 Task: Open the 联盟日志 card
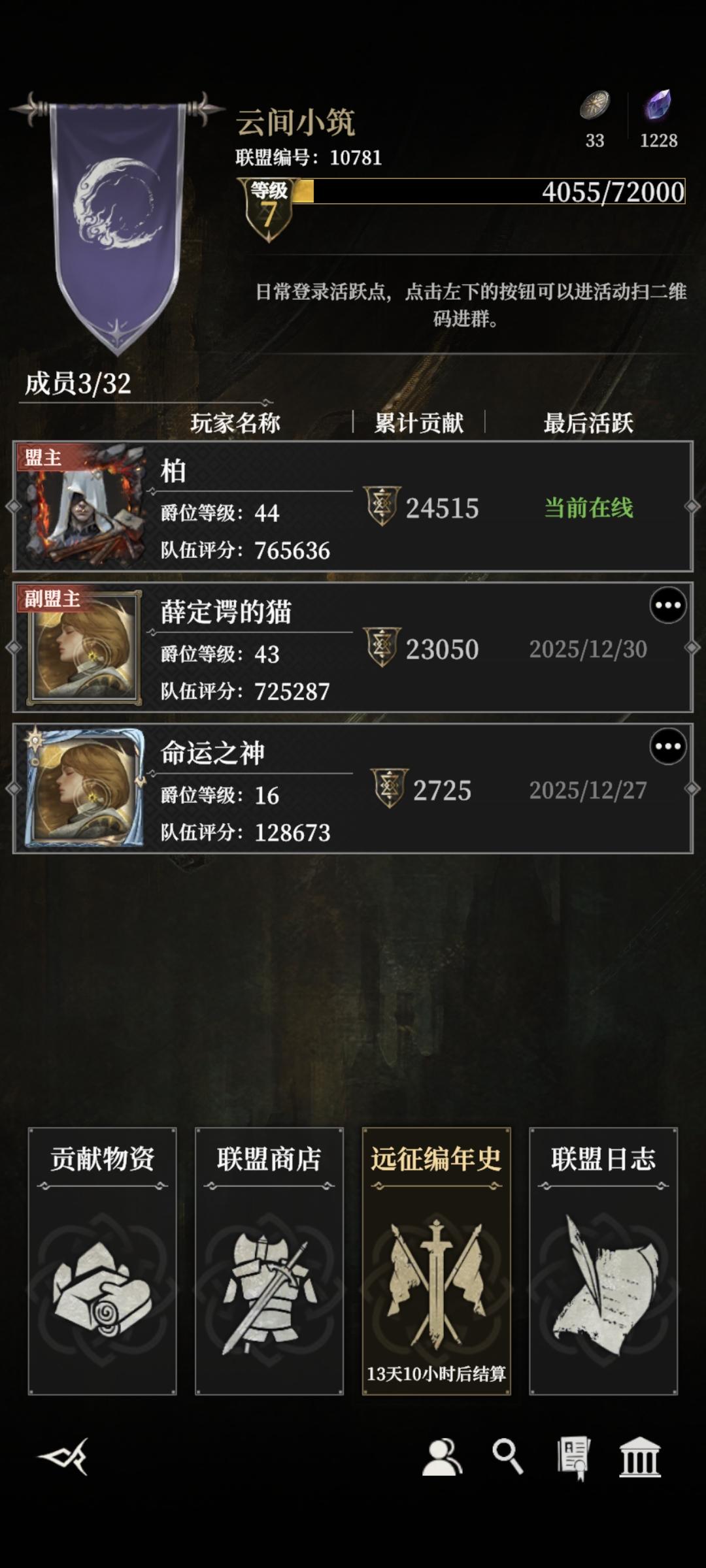coord(603,1261)
